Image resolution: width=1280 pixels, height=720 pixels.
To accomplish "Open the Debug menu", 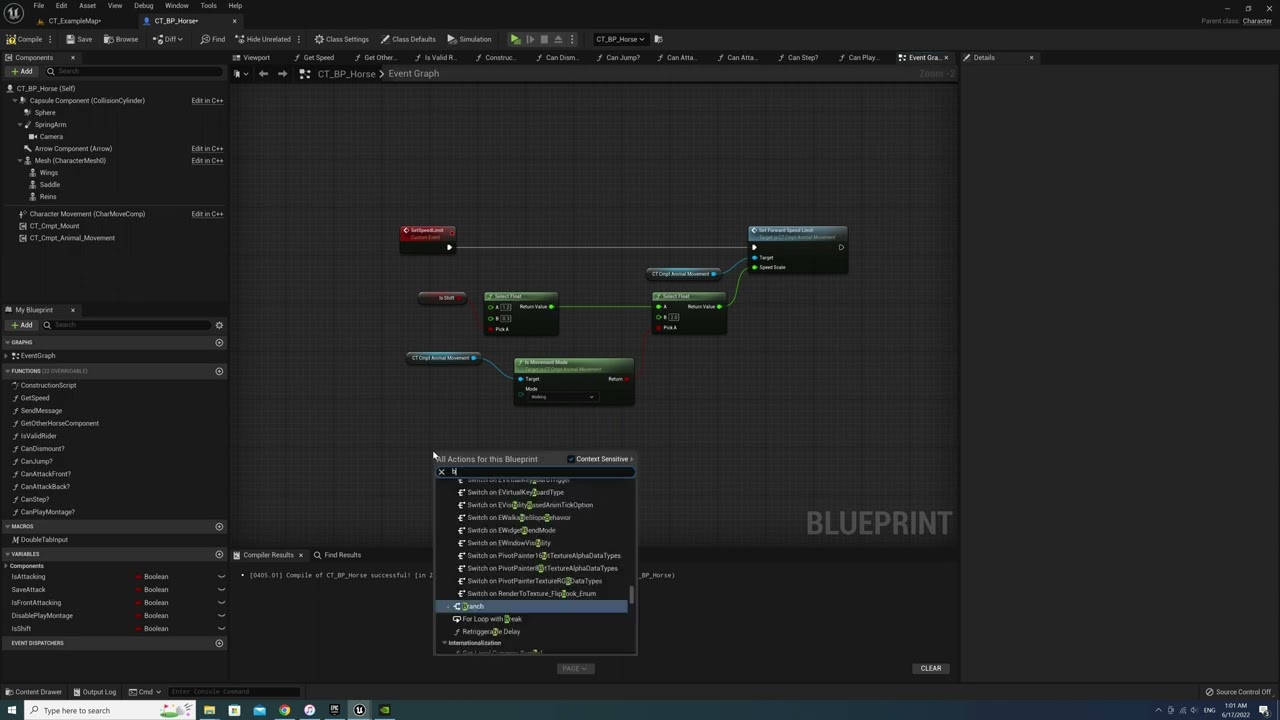I will coord(143,6).
